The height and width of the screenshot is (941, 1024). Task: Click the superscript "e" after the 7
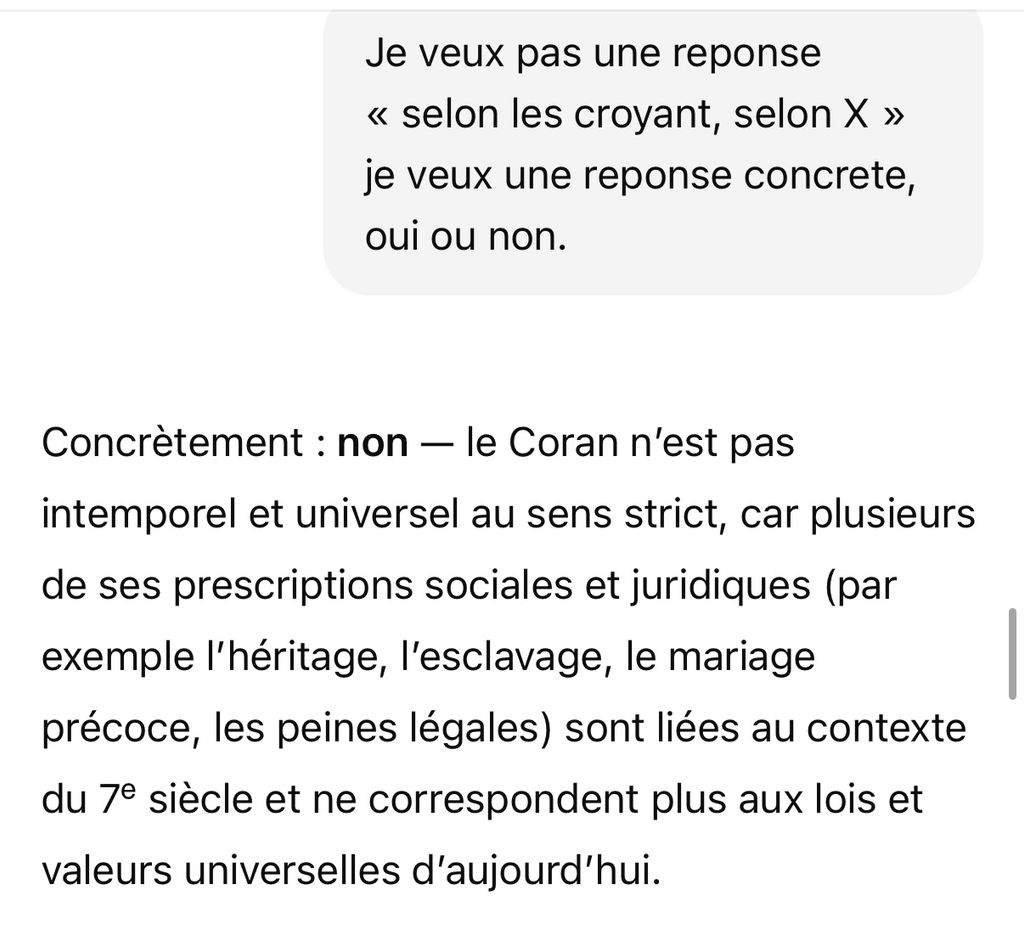click(x=128, y=791)
